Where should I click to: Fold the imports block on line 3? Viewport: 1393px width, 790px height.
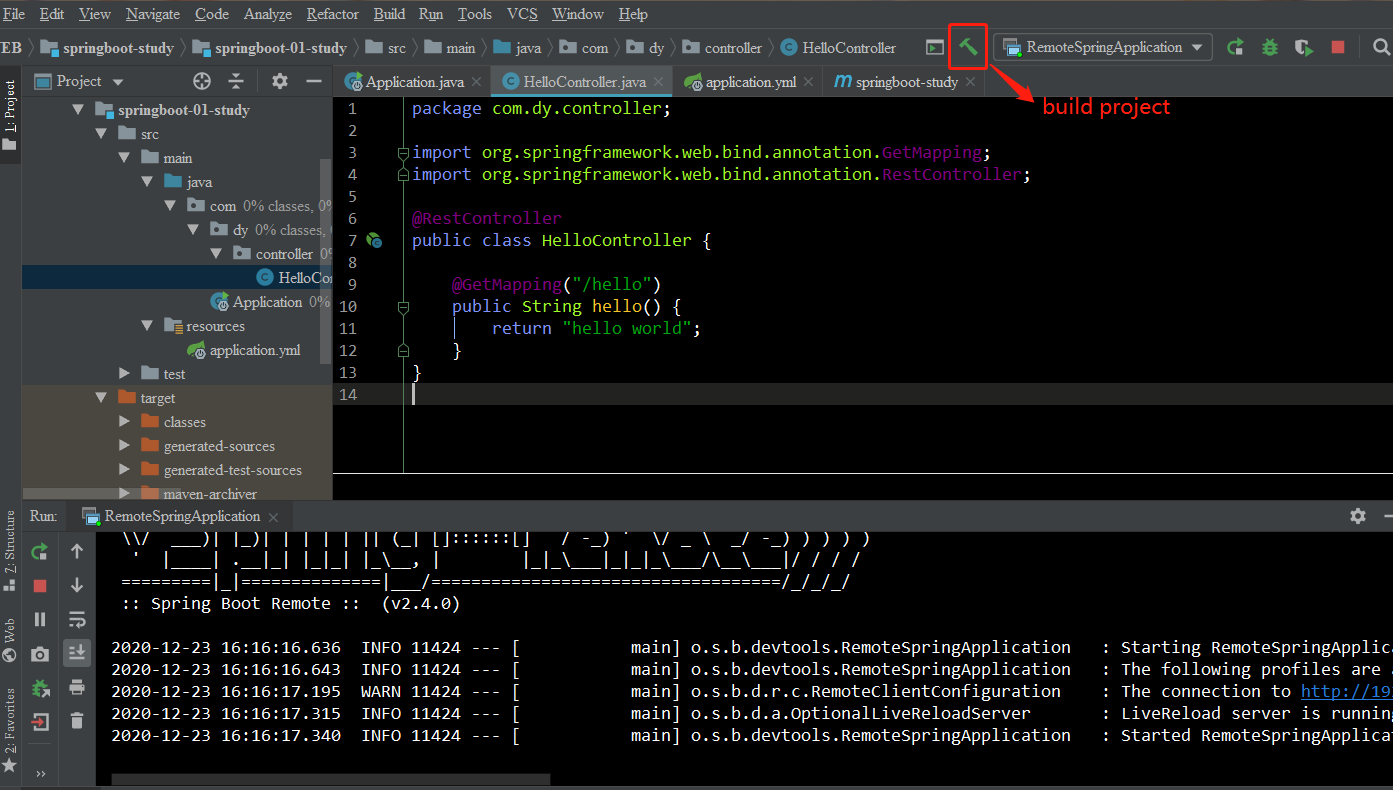click(x=403, y=153)
